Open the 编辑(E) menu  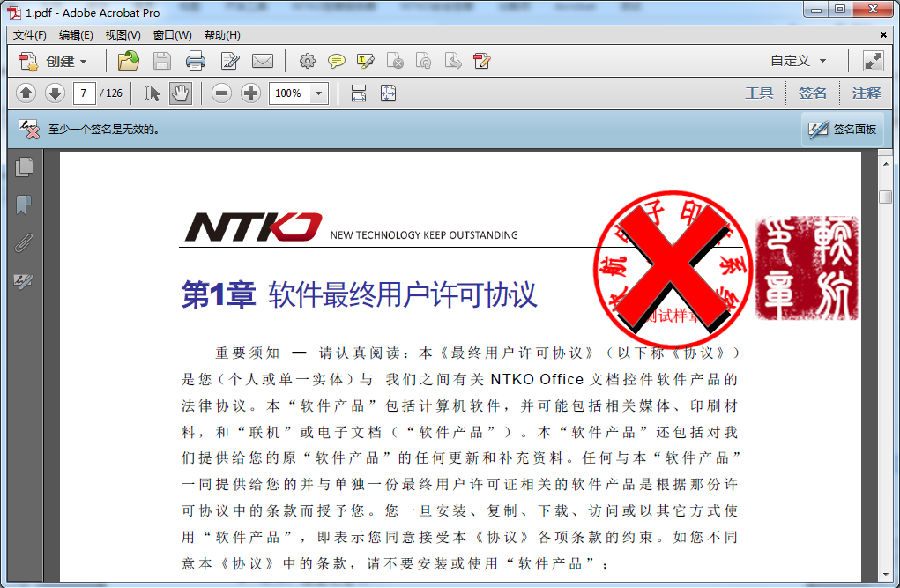[x=76, y=36]
